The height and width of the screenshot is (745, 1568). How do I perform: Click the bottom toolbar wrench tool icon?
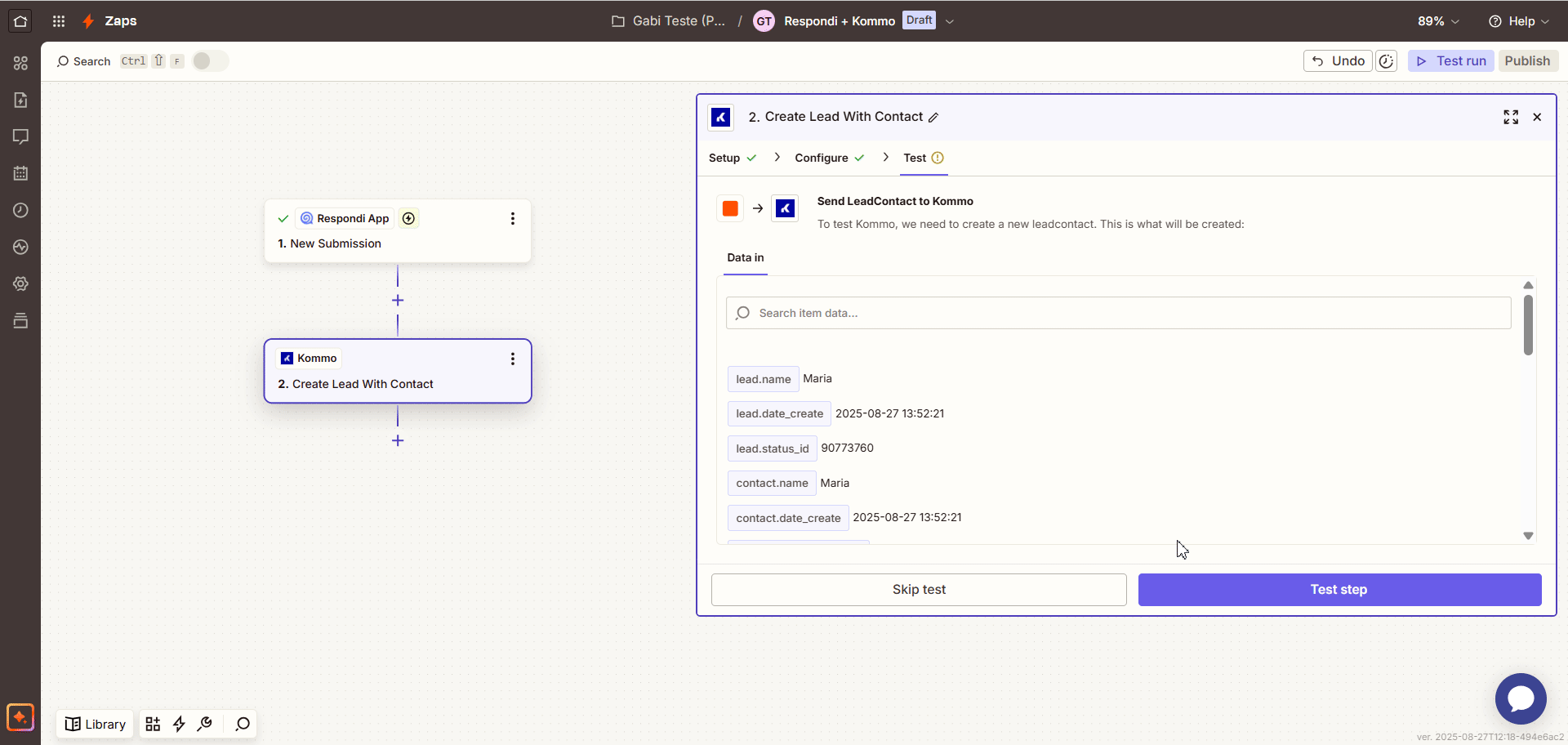[x=205, y=724]
